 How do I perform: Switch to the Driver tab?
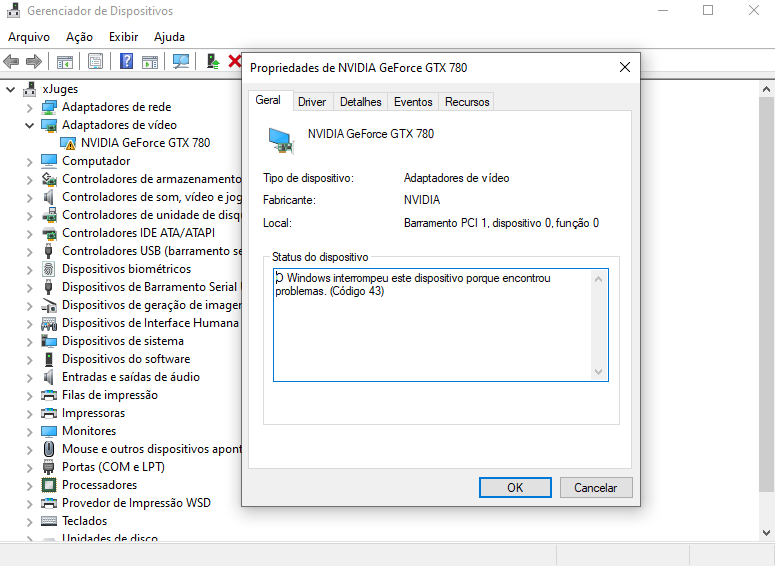click(312, 102)
